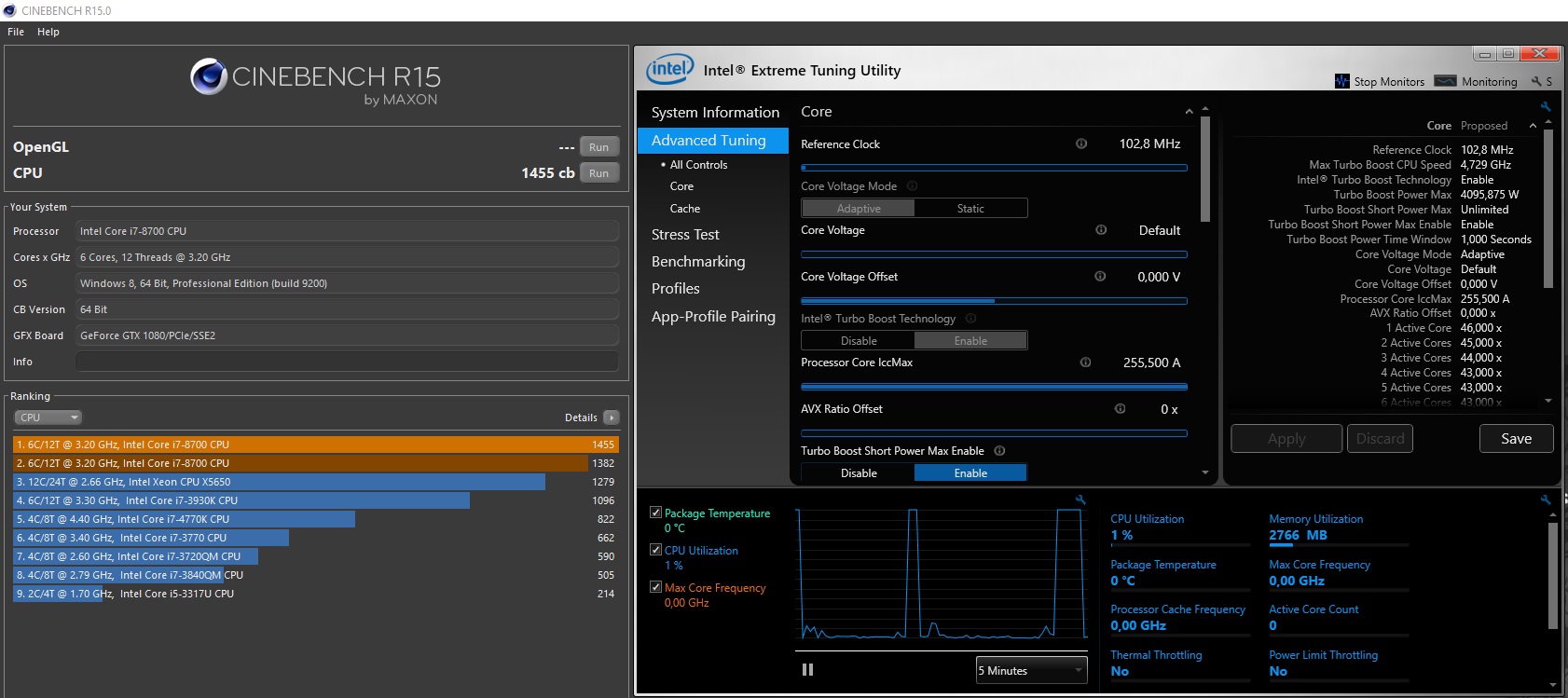Enable Turbo Boost Short Power Max

970,472
